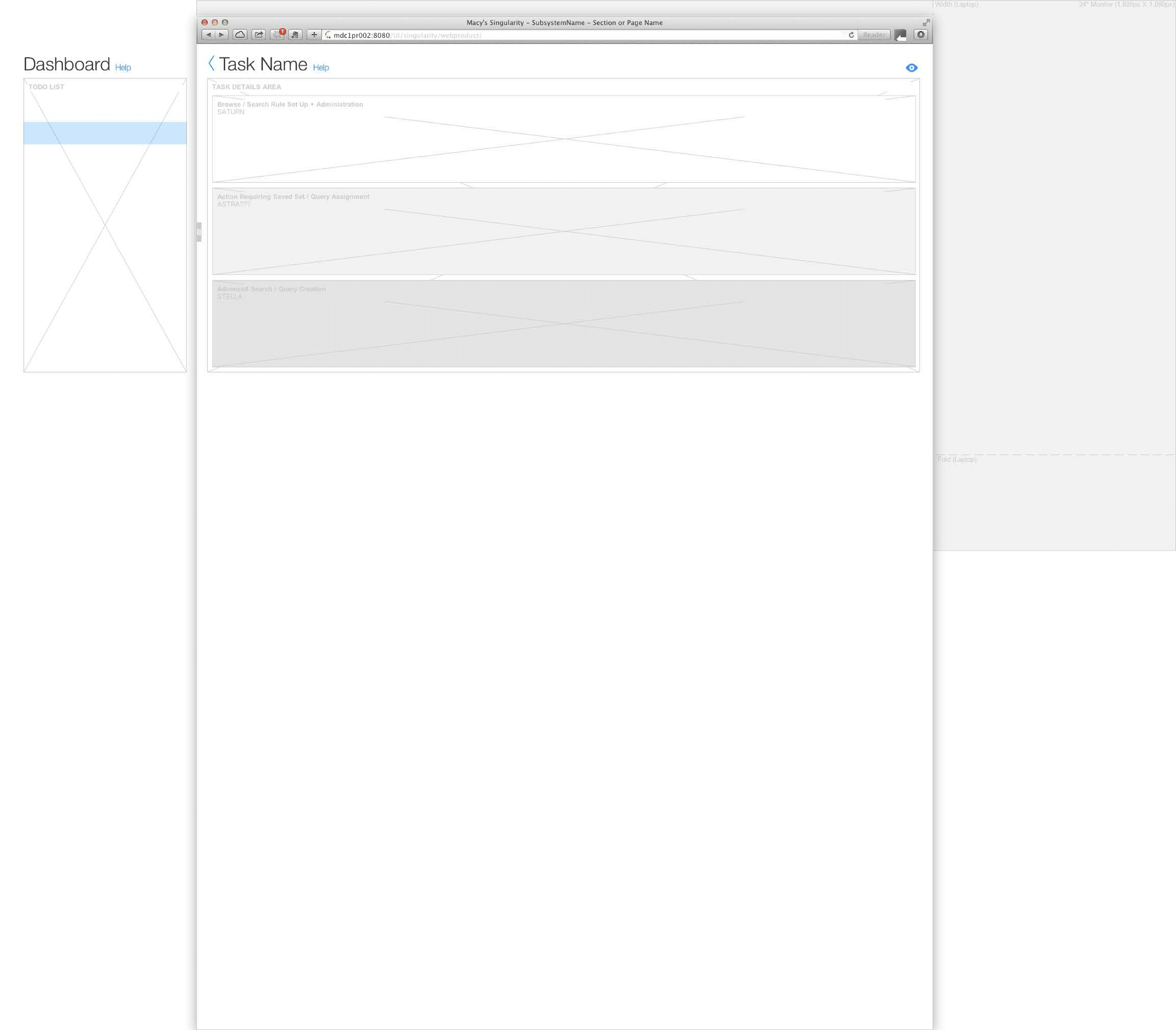
Task: Click the browser forward arrow button
Action: pyautogui.click(x=222, y=35)
